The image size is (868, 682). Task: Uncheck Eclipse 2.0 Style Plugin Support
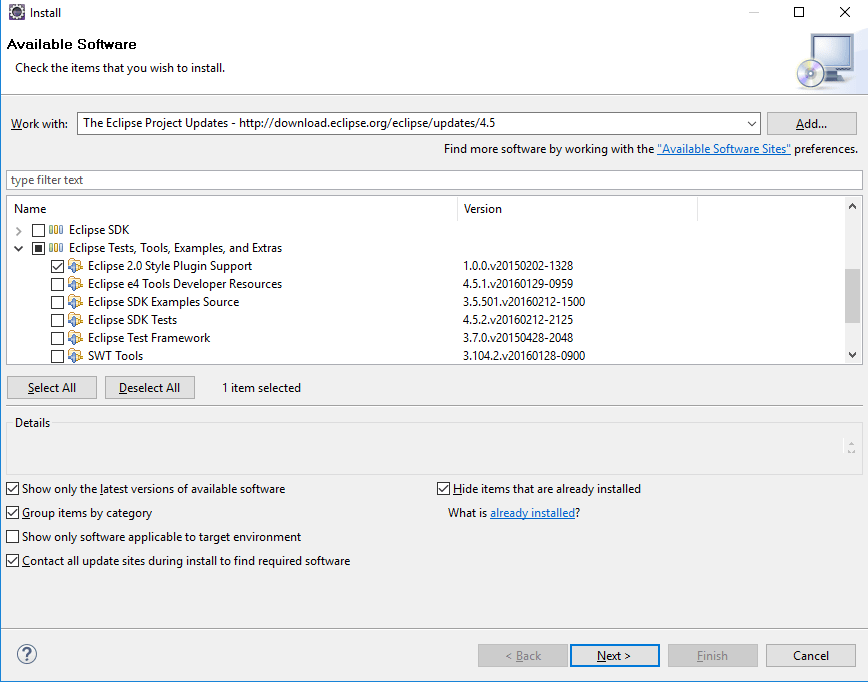57,266
